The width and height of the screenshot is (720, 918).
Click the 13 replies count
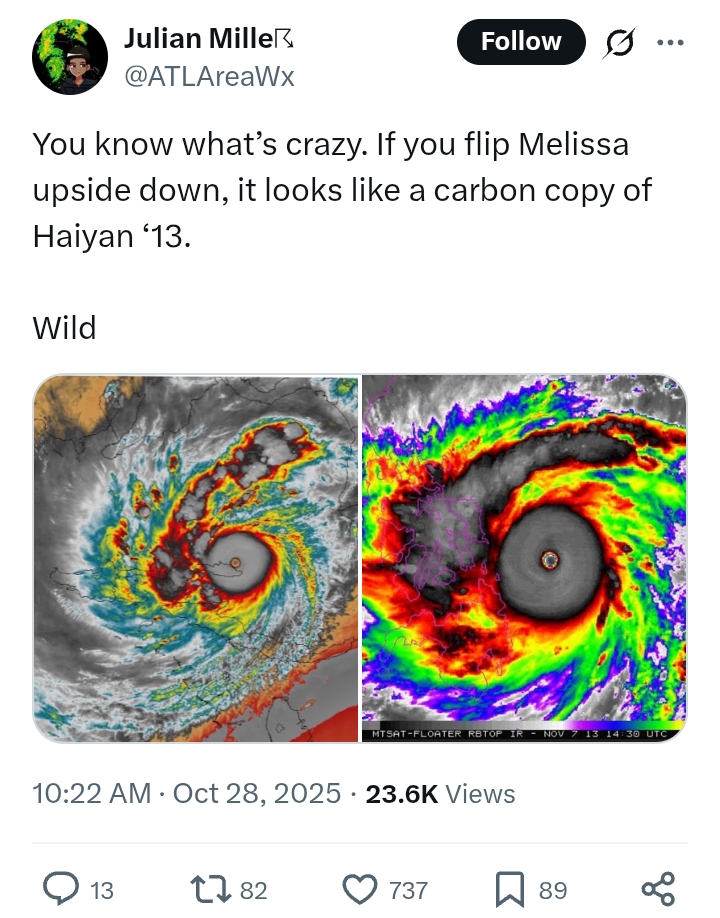pyautogui.click(x=102, y=890)
